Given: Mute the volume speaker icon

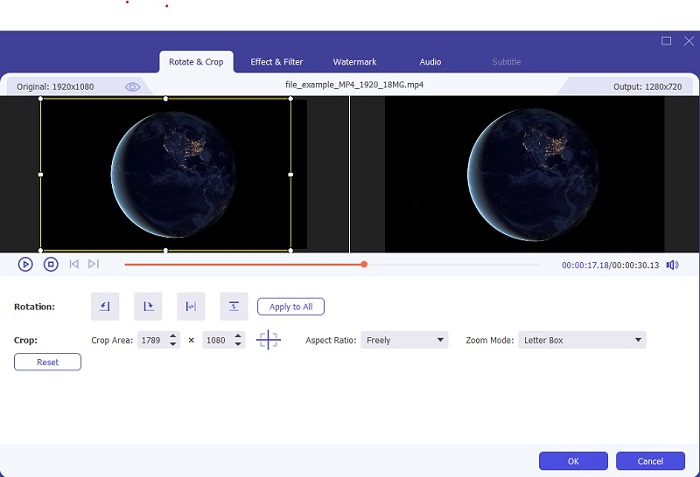Looking at the screenshot, I should (x=672, y=265).
